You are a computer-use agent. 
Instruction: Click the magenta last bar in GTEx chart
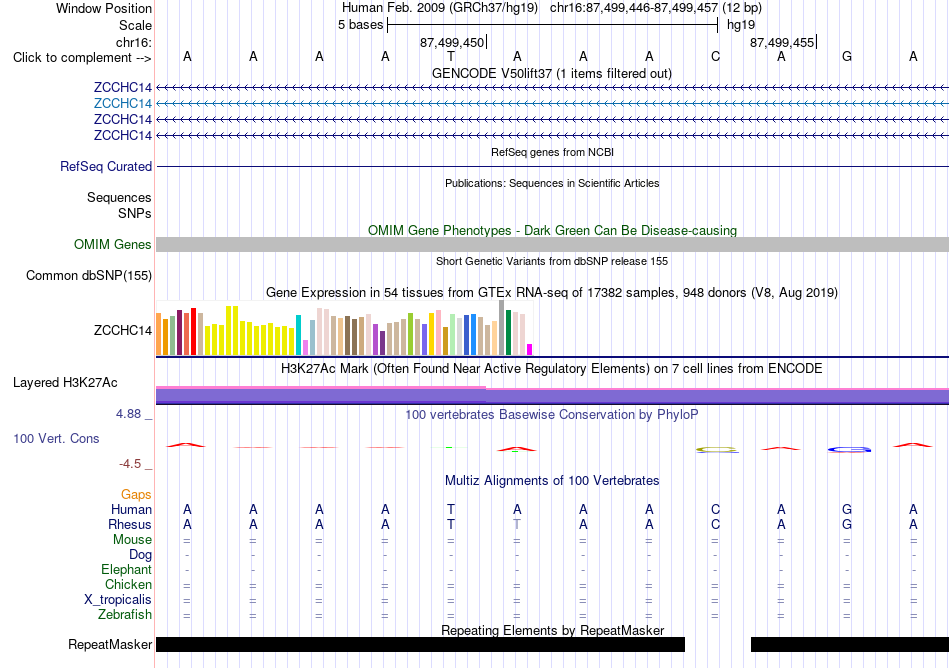530,349
